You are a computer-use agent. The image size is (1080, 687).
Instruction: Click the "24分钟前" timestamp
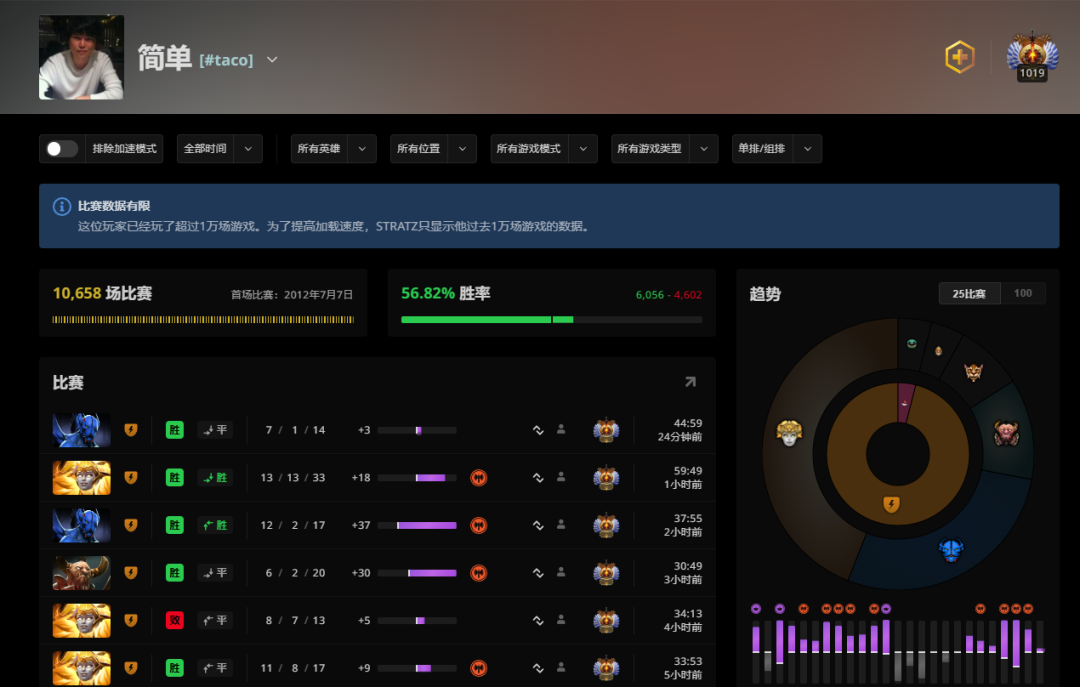(680, 437)
